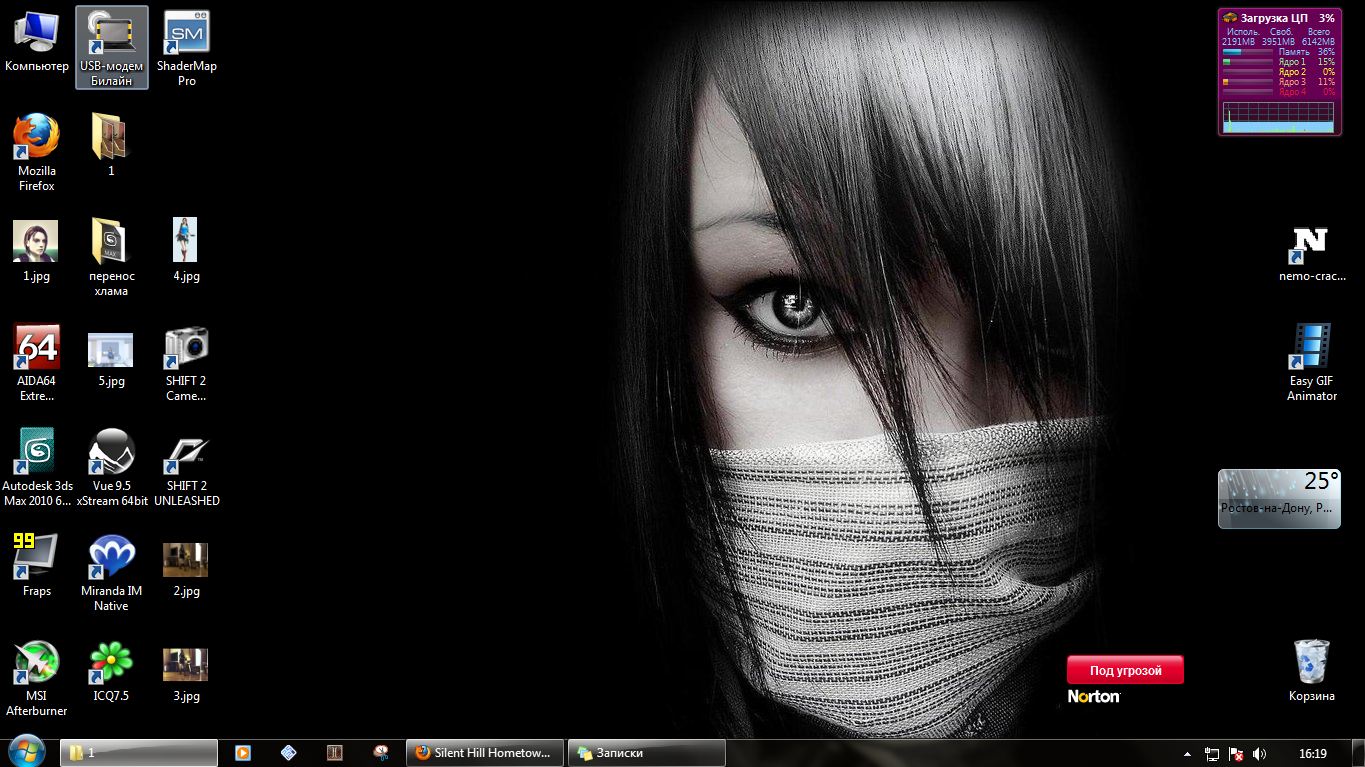Open the Mozilla Firefox desktop shortcut
The image size is (1365, 767).
coord(36,138)
